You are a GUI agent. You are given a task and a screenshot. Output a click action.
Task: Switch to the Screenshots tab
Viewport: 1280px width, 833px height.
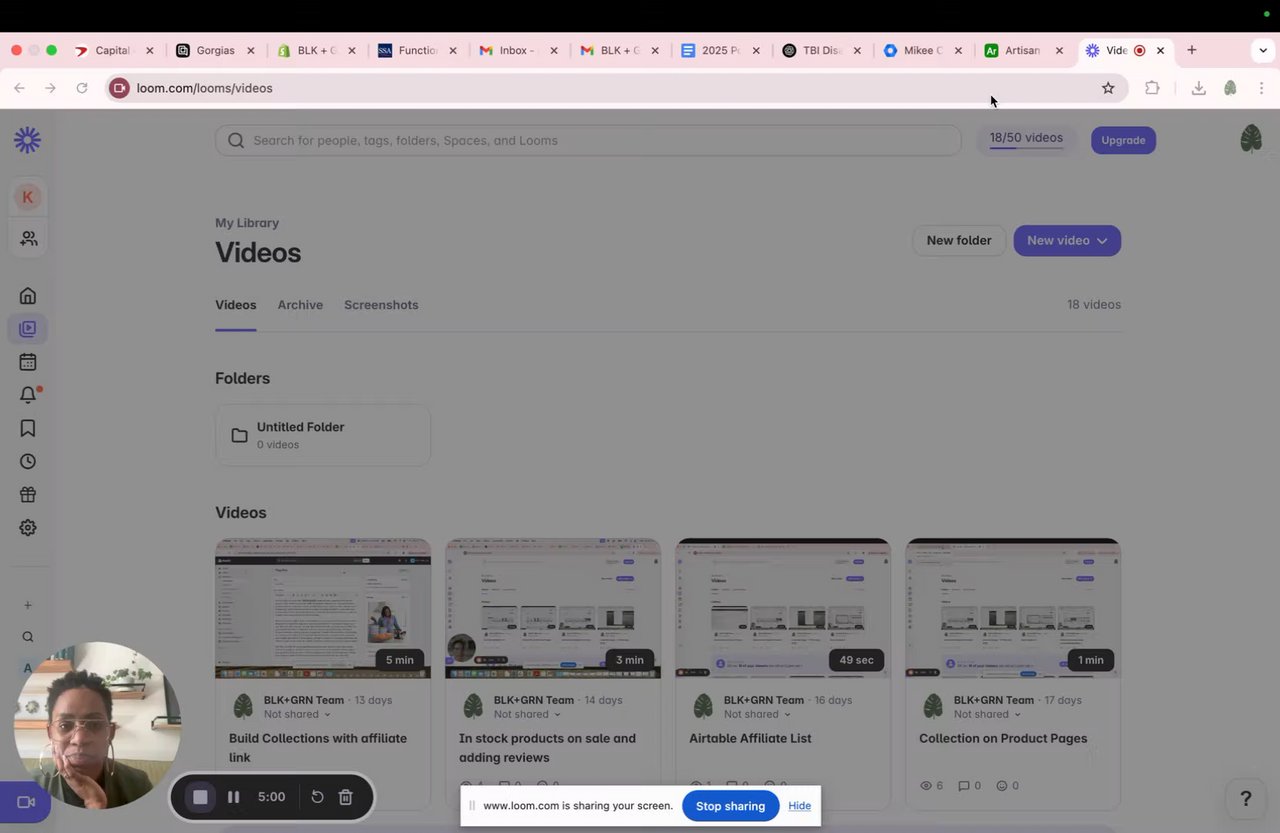click(381, 305)
